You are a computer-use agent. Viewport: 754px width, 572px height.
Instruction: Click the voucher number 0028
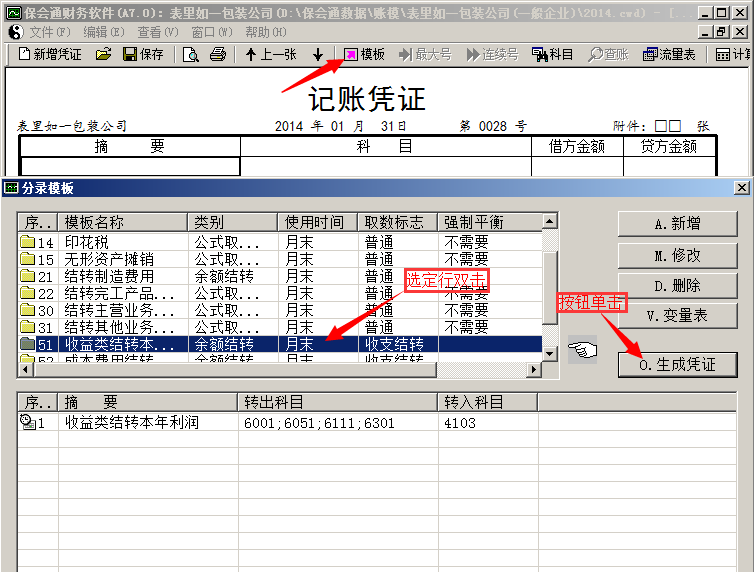pyautogui.click(x=493, y=126)
